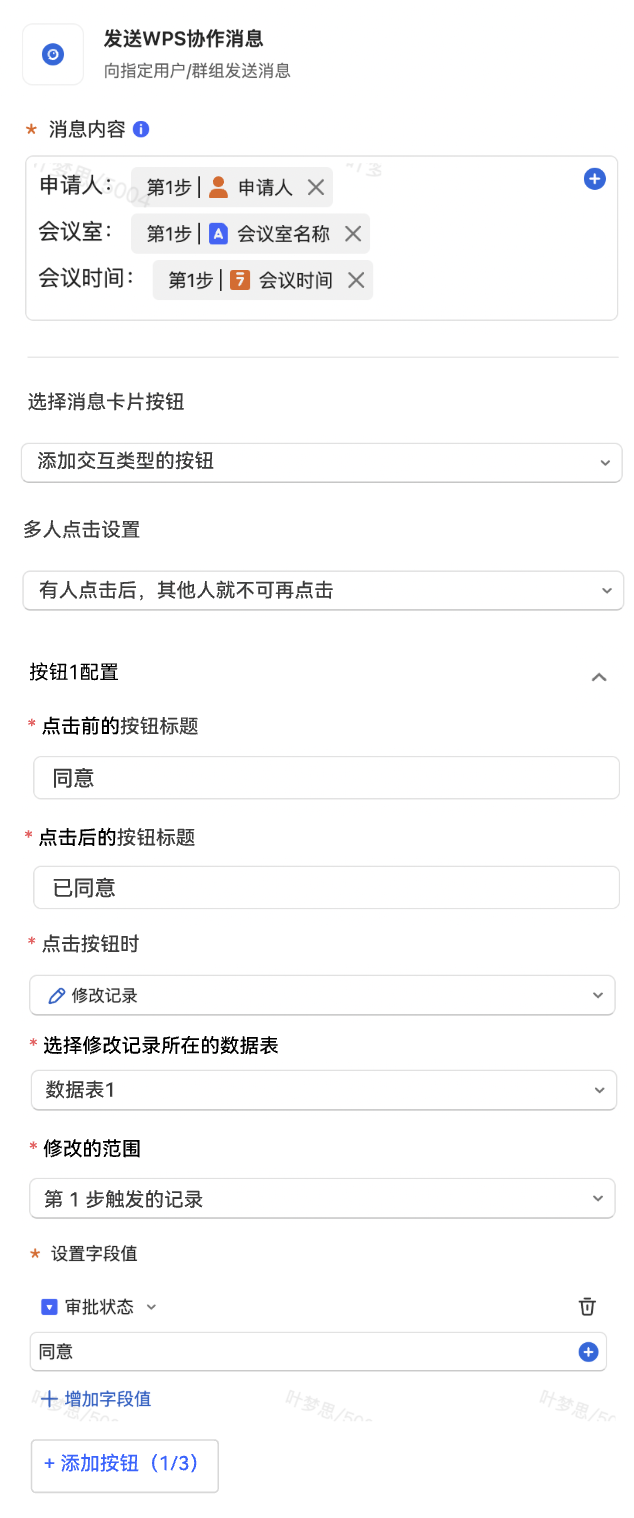Click the WPS collaboration message app icon
Image resolution: width=634 pixels, height=1518 pixels.
(53, 54)
